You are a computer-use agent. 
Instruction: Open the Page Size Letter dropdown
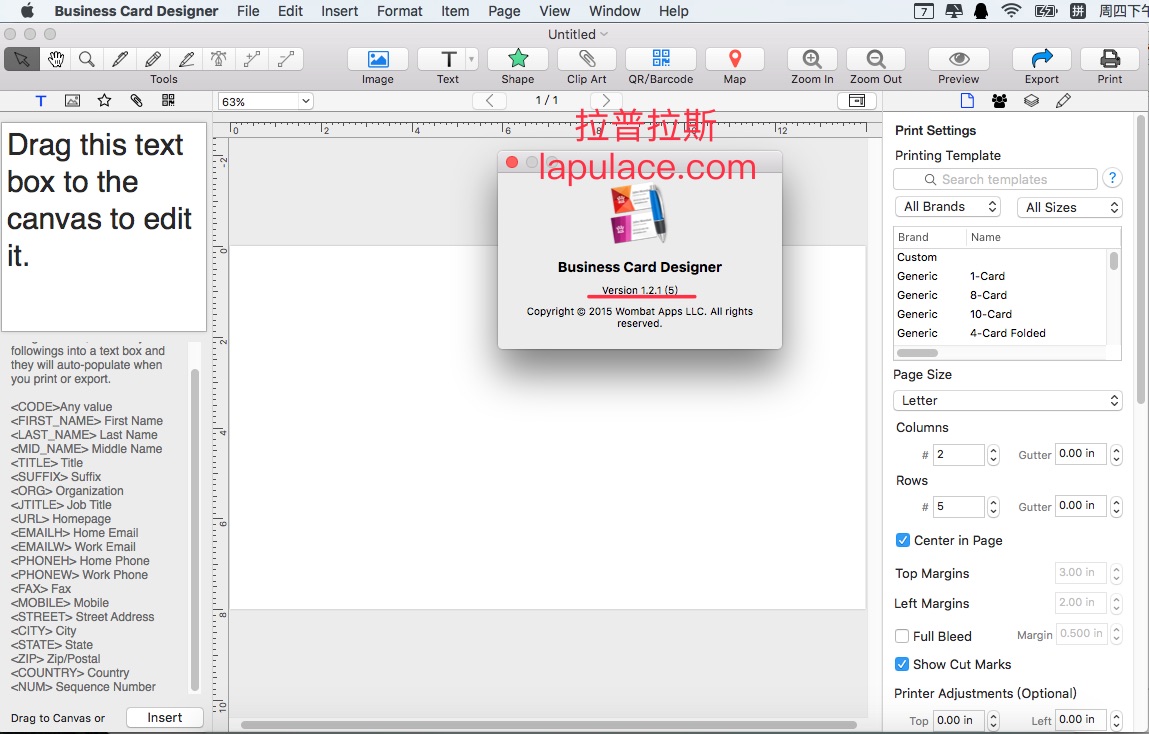click(1008, 401)
